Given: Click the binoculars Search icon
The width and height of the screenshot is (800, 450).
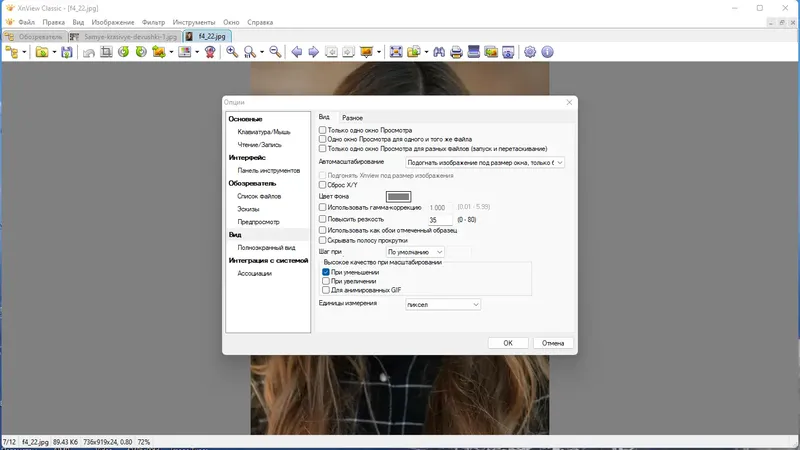Looking at the screenshot, I should point(439,52).
